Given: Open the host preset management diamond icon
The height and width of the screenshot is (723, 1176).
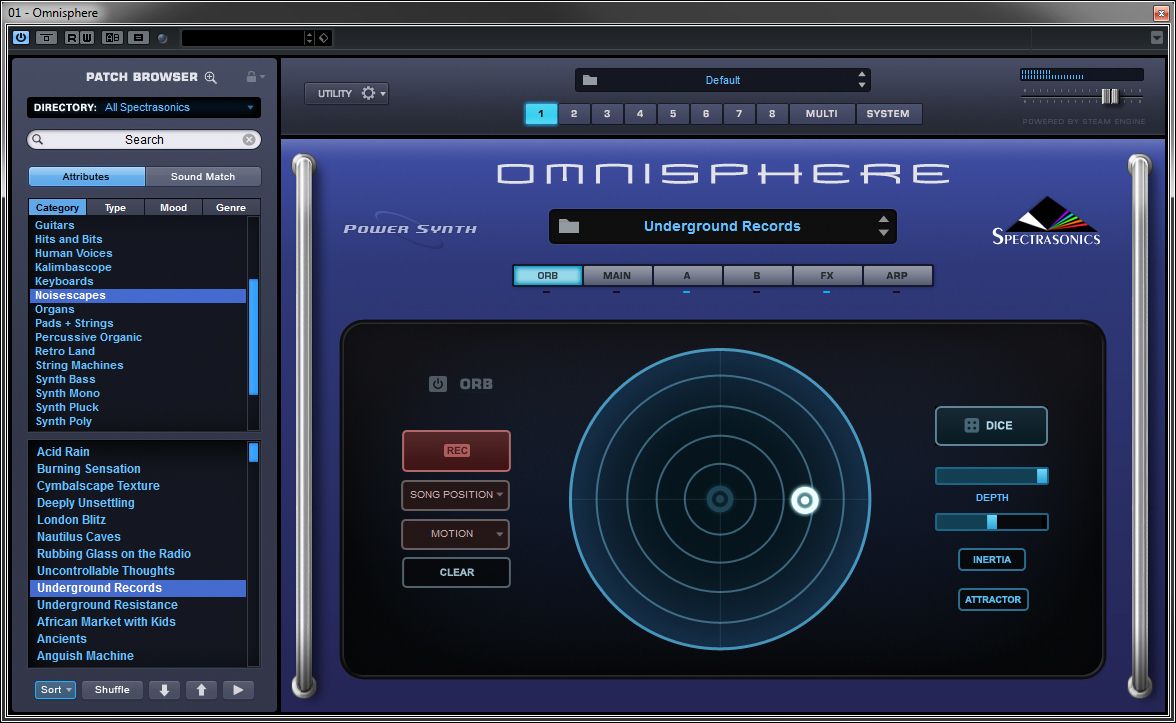Looking at the screenshot, I should pyautogui.click(x=324, y=38).
